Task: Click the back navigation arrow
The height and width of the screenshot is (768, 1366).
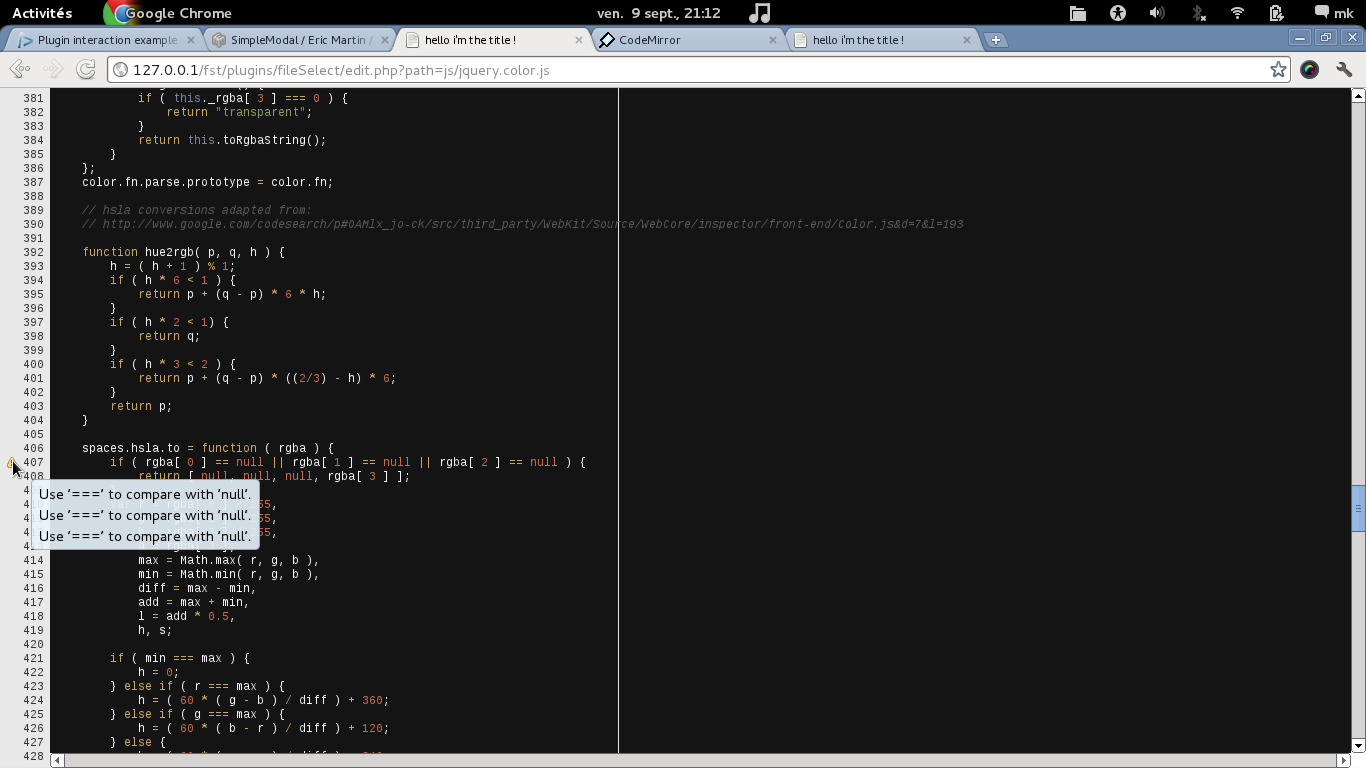Action: (x=19, y=69)
